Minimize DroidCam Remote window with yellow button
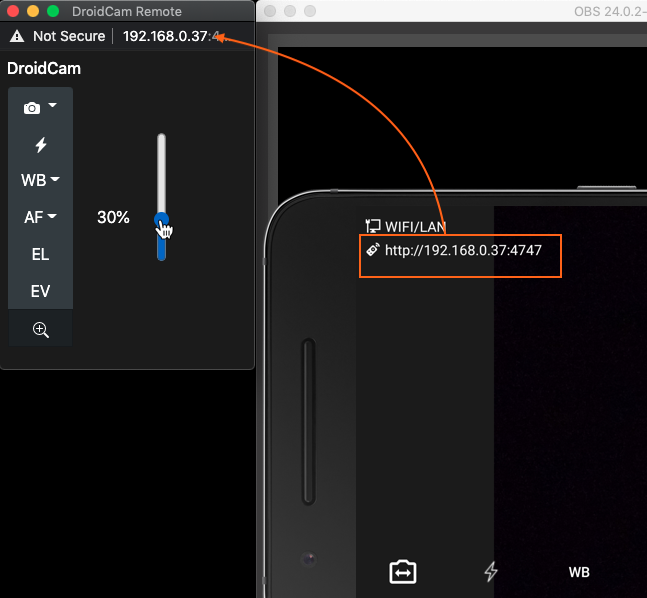 tap(33, 11)
